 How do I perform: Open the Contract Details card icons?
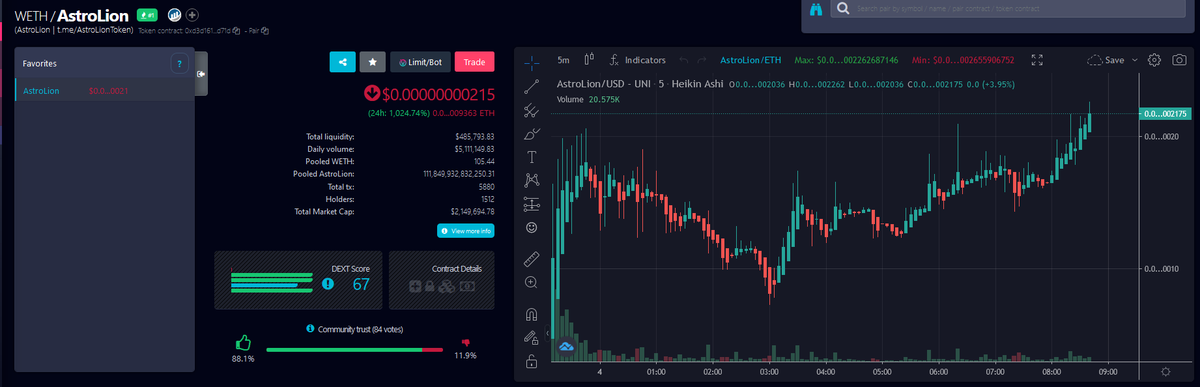pyautogui.click(x=441, y=287)
